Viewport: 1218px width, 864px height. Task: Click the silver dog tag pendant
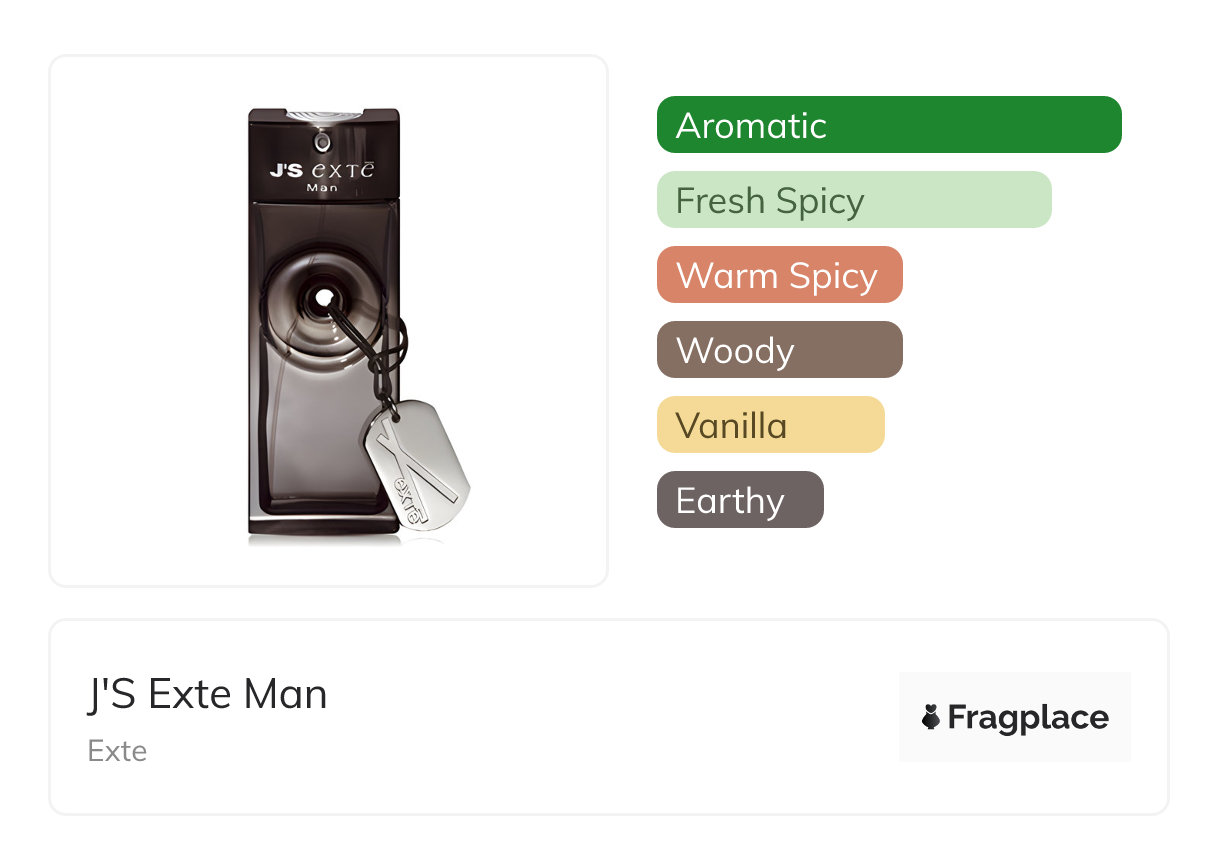click(416, 465)
